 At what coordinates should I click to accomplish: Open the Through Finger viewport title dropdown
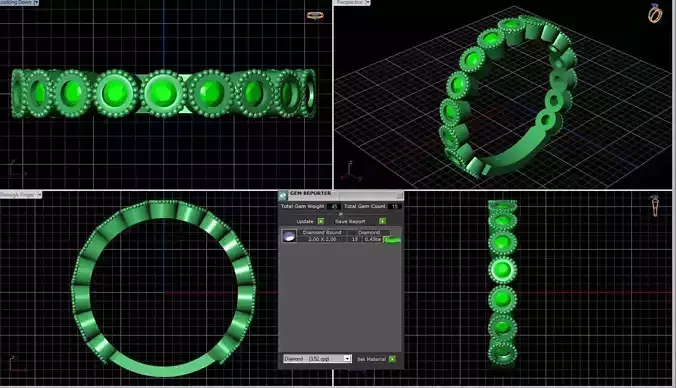39,195
